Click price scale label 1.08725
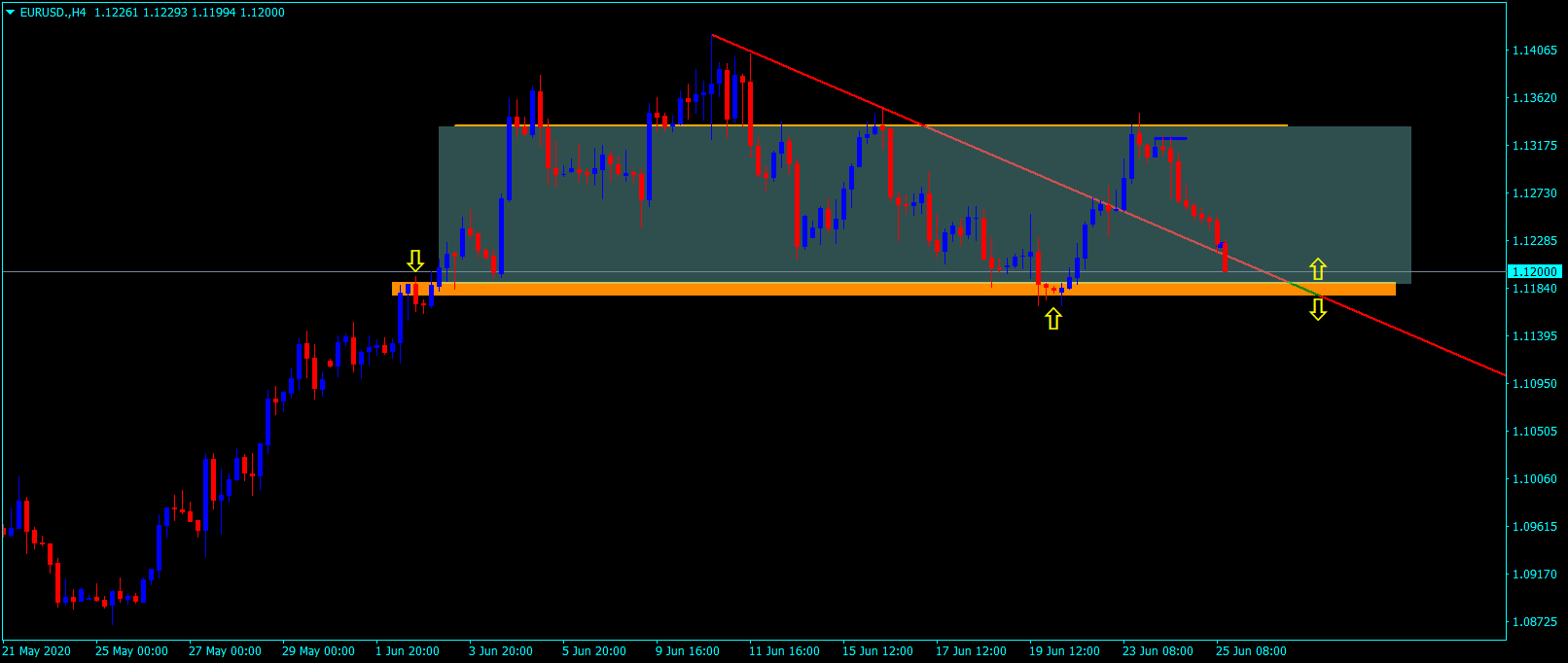 [x=1534, y=622]
